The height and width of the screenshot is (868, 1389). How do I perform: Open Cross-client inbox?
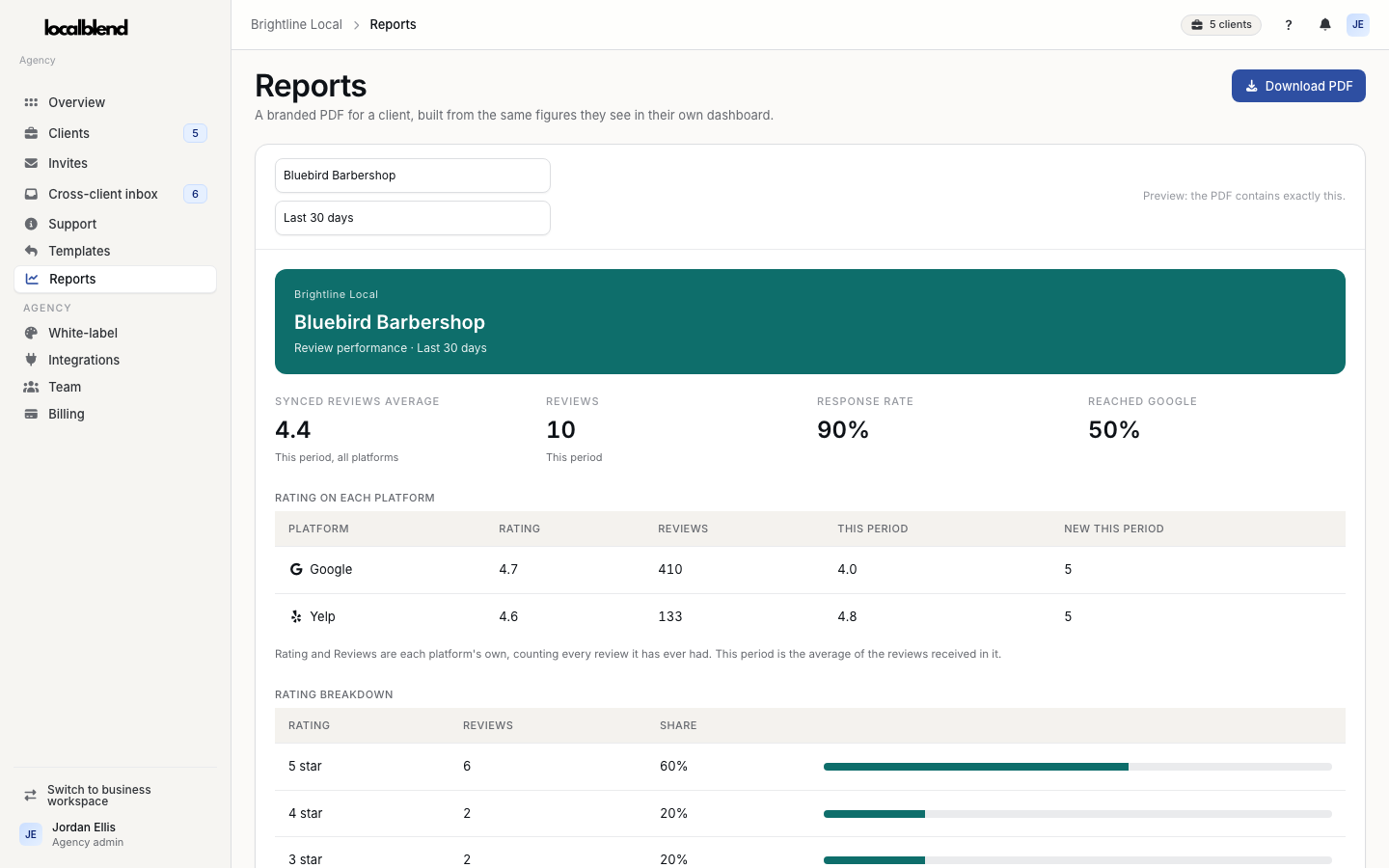click(x=115, y=194)
